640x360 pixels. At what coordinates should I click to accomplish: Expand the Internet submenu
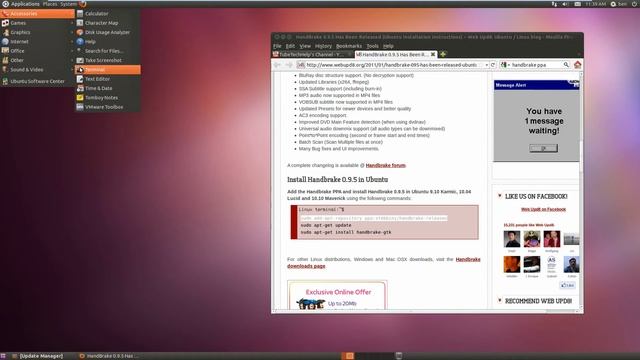pos(37,42)
